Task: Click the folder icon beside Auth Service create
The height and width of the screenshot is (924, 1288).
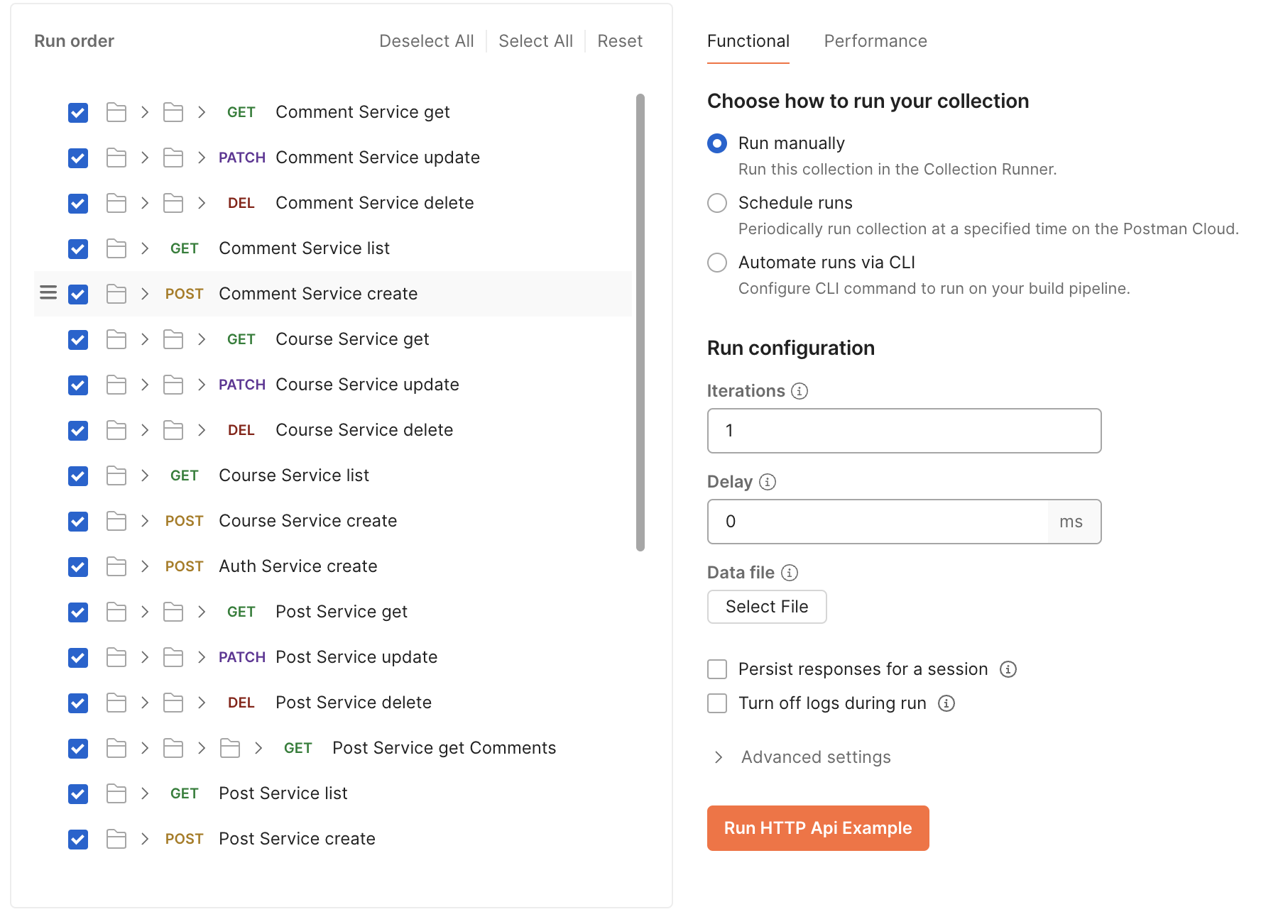Action: [x=116, y=566]
